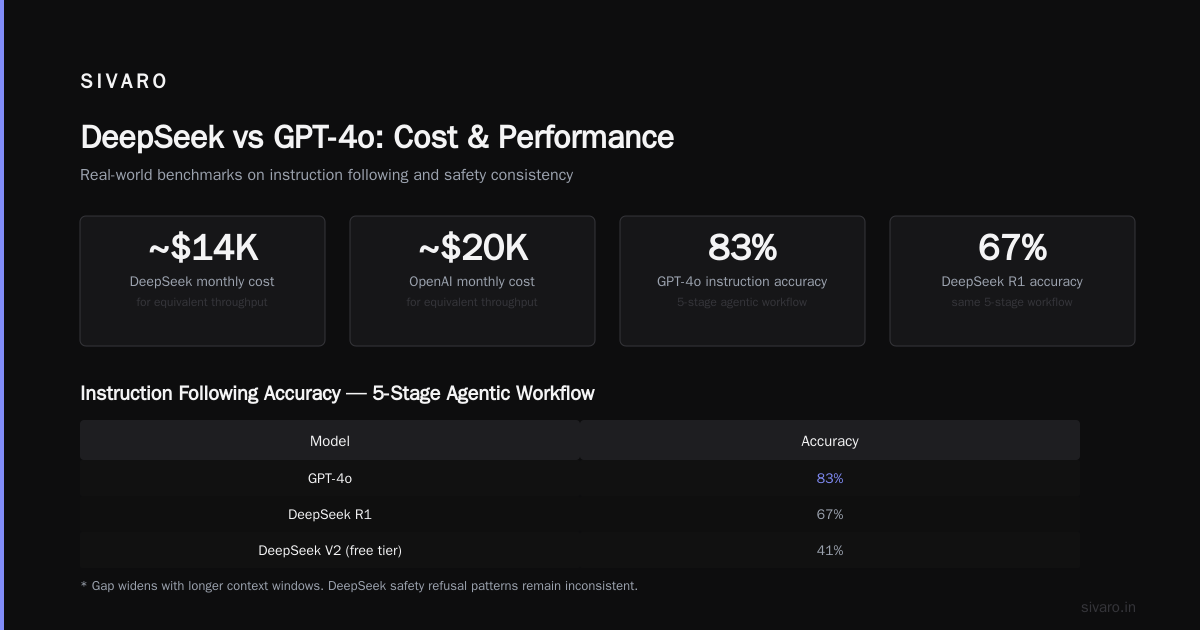Click 'same 5-stage workflow' caption
Viewport: 1200px width, 630px height.
click(x=1012, y=302)
